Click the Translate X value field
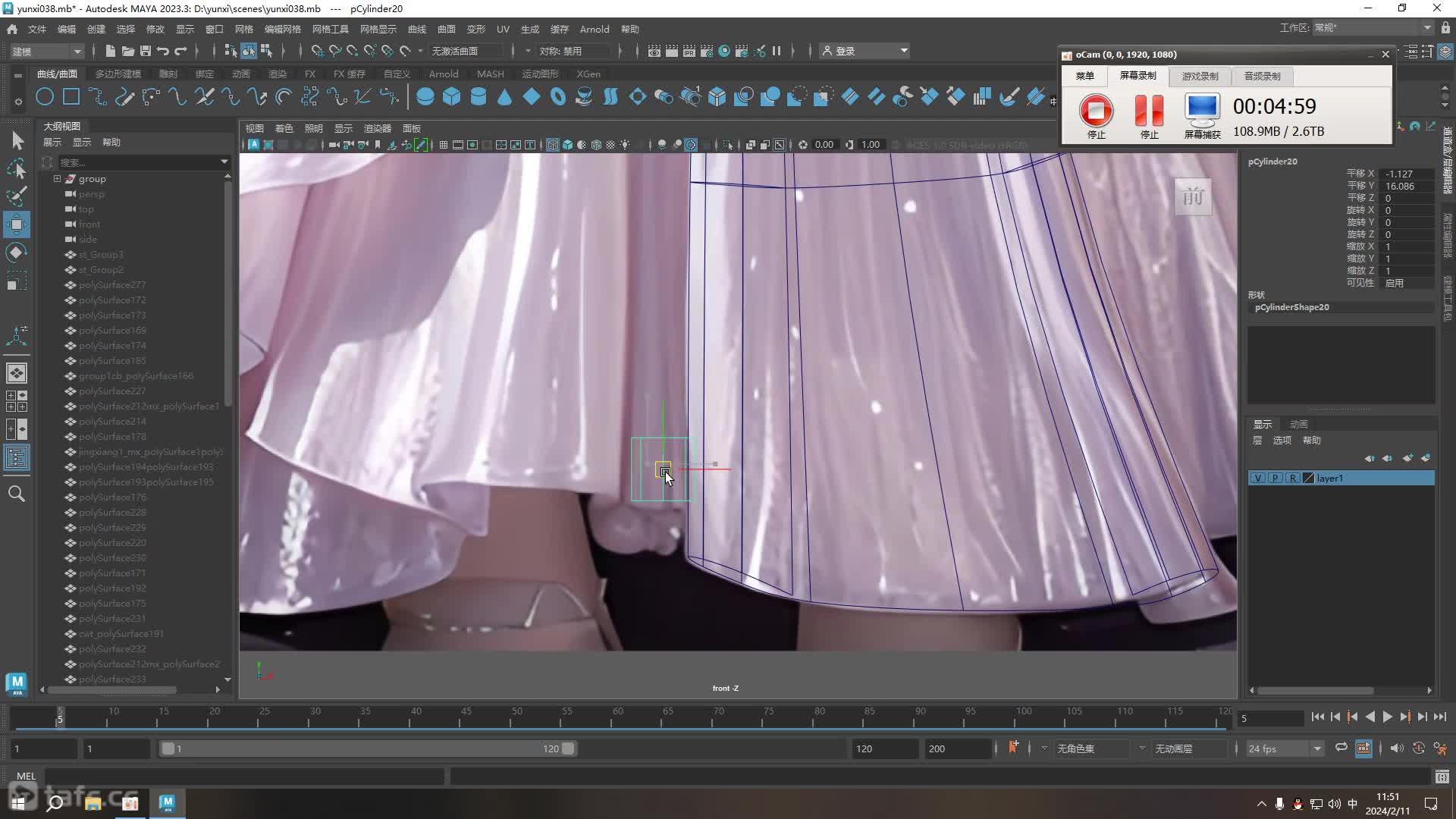The width and height of the screenshot is (1456, 819). pos(1407,174)
